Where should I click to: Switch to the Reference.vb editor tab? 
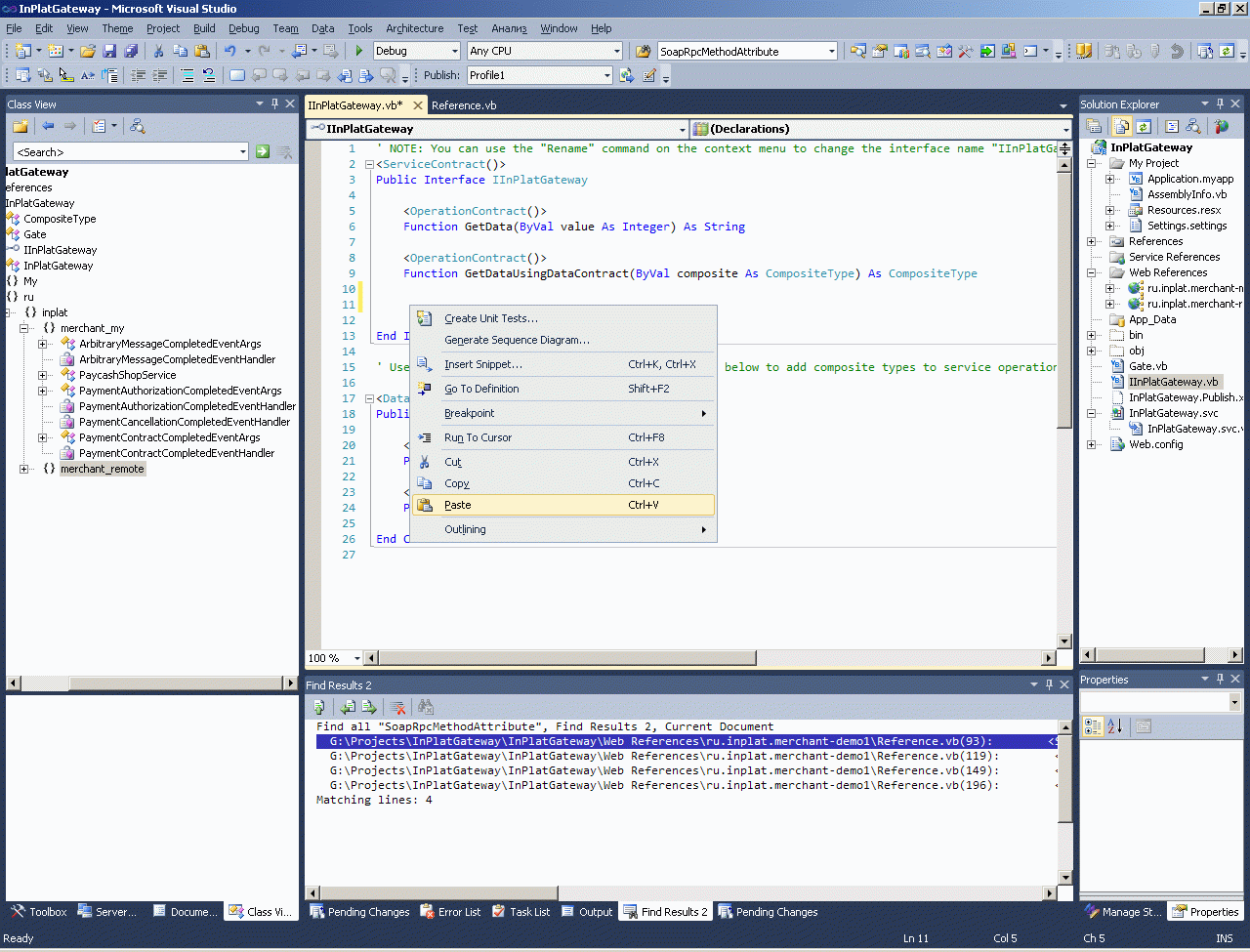point(464,105)
